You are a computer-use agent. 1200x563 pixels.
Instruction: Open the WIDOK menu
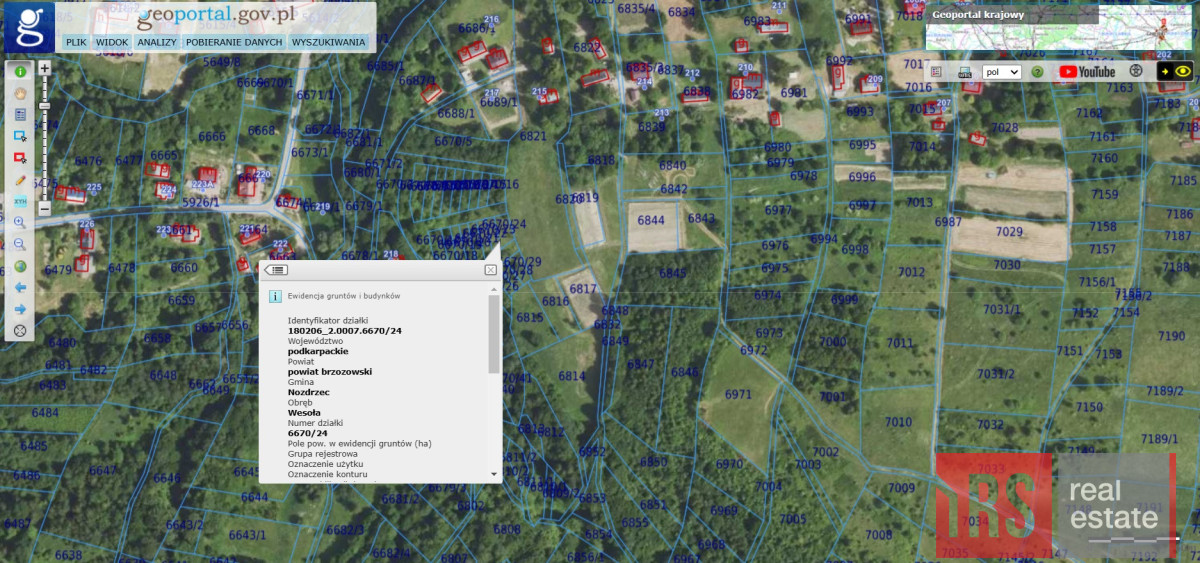[112, 43]
